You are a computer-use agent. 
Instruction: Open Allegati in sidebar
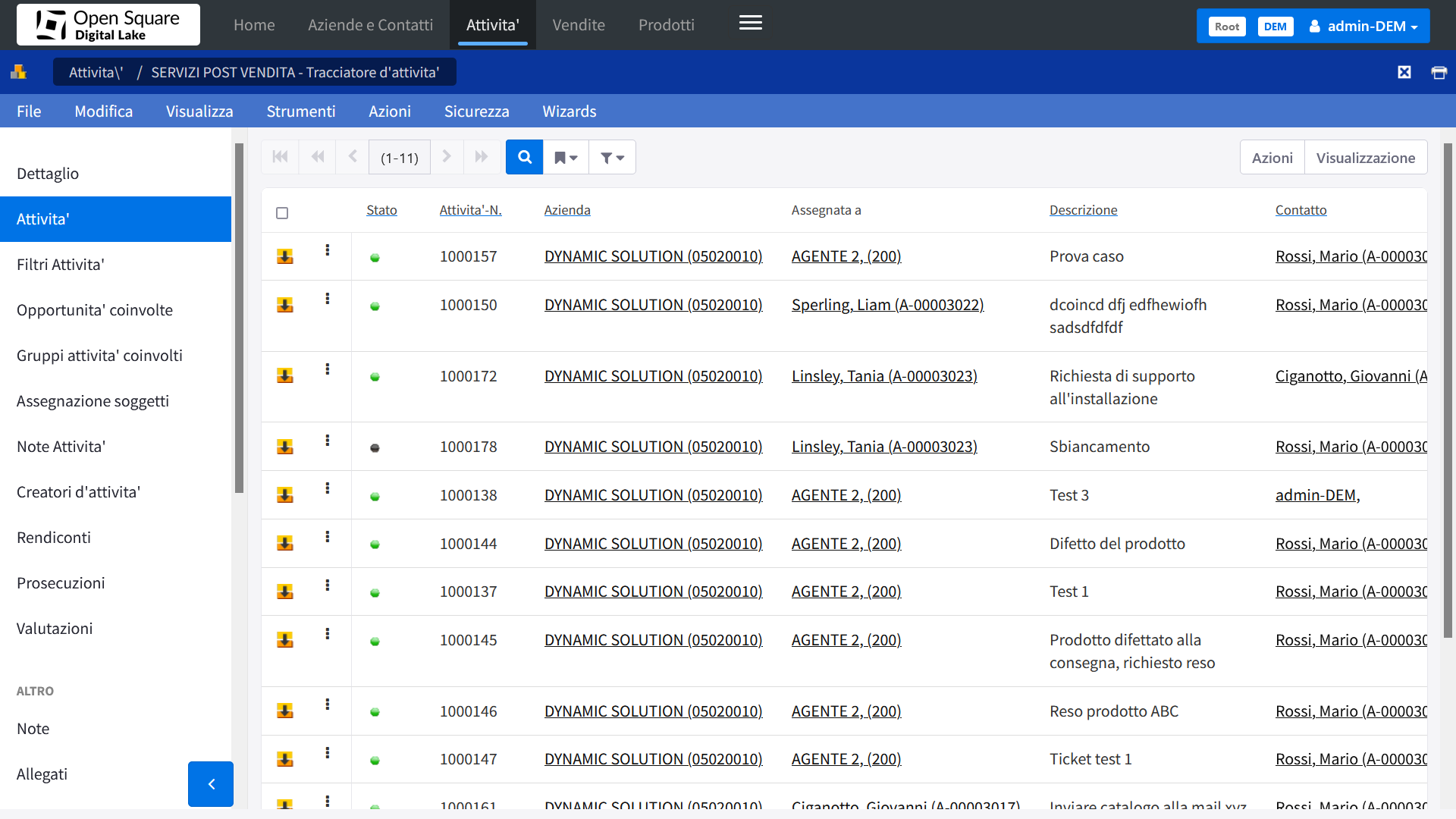click(42, 774)
